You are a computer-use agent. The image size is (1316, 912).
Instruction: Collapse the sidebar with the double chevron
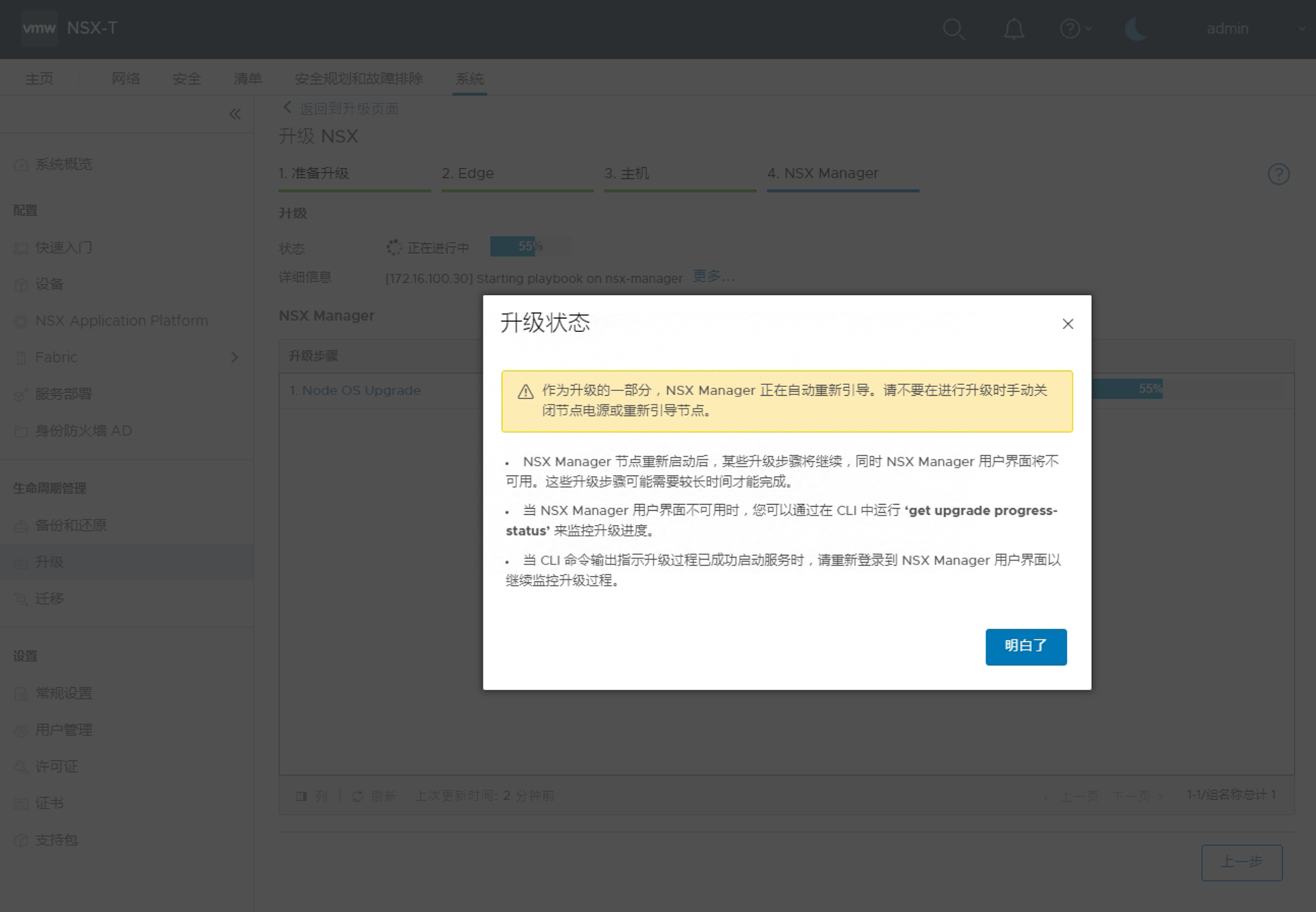[x=235, y=114]
